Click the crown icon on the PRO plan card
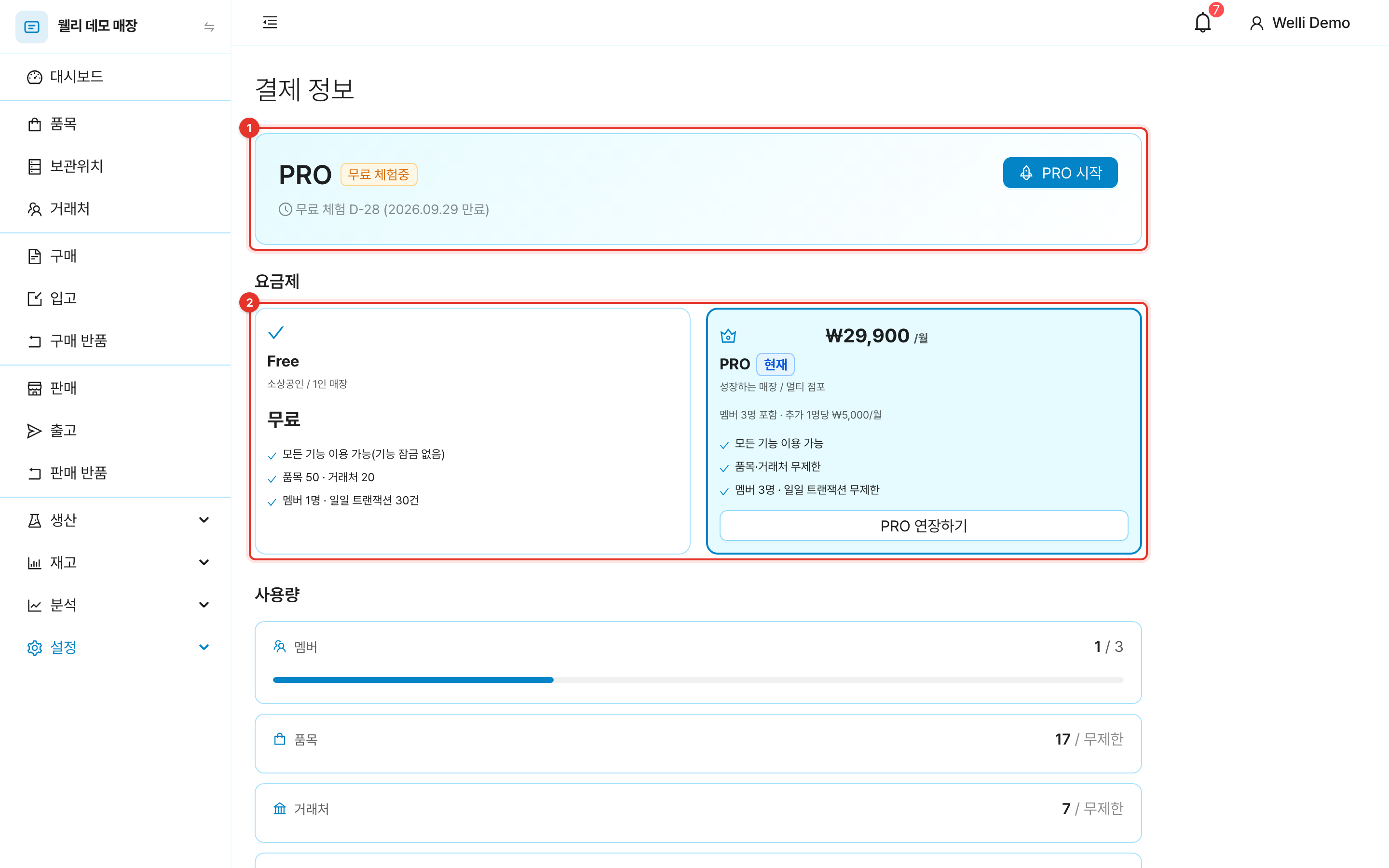 click(728, 336)
